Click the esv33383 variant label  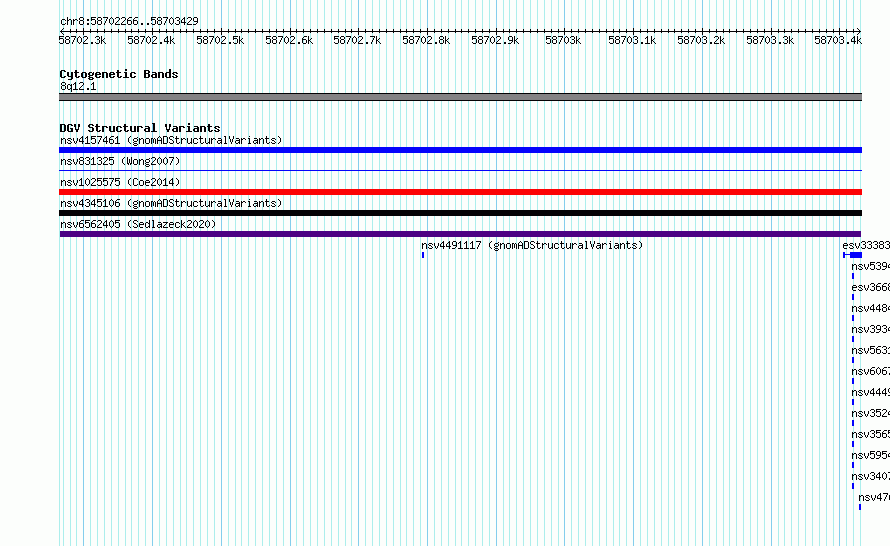866,245
